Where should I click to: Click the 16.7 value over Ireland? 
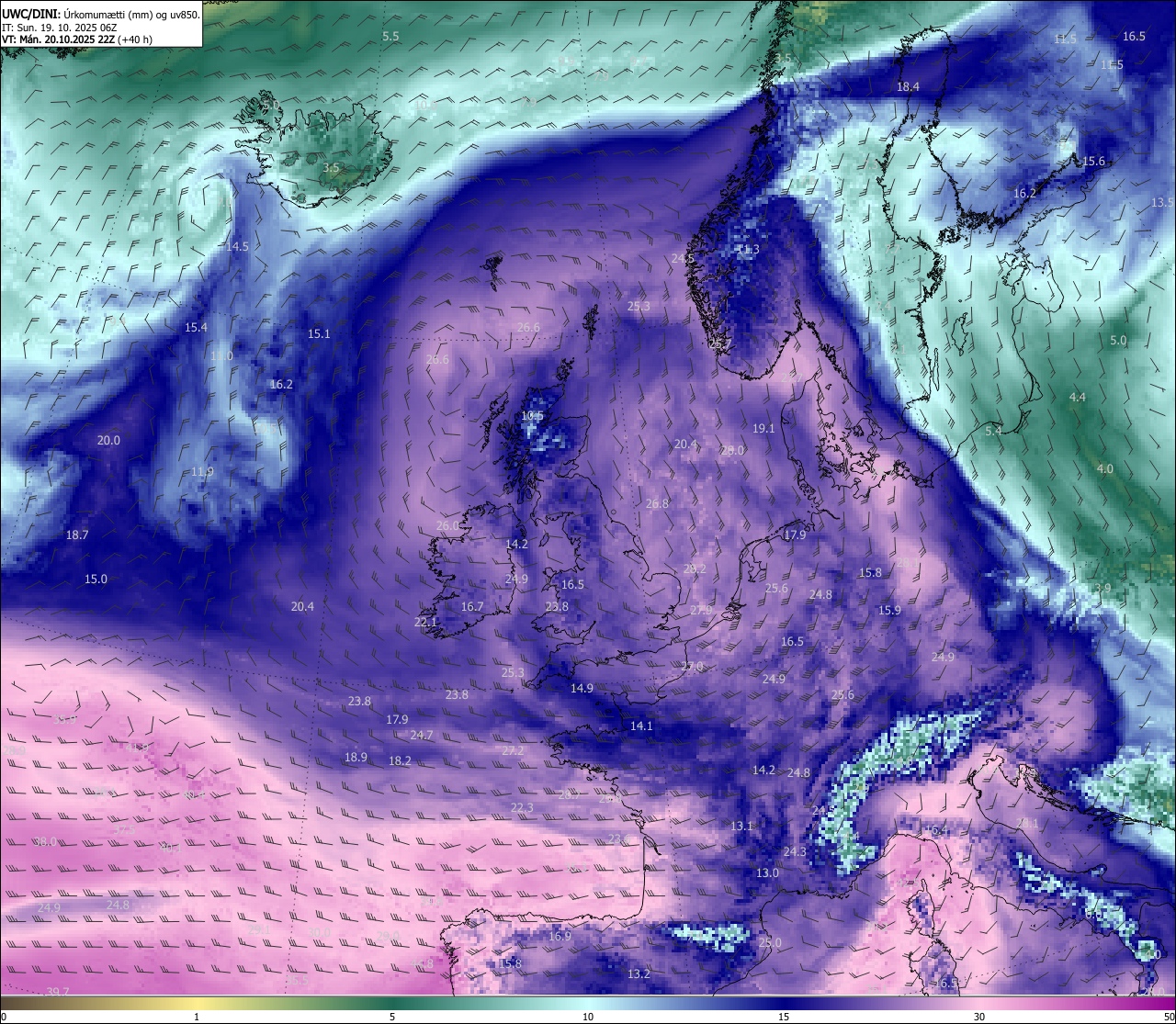pos(472,606)
